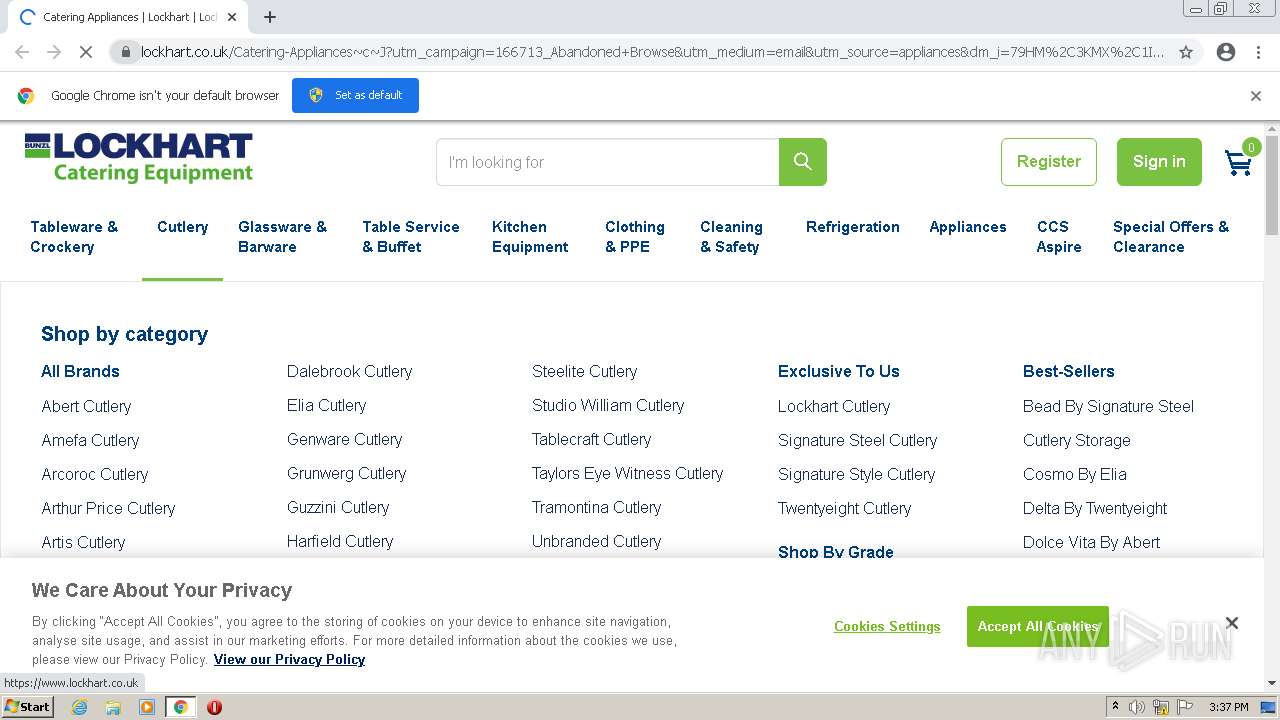This screenshot has width=1280, height=720.
Task: Go back with browser back arrow
Action: (22, 52)
